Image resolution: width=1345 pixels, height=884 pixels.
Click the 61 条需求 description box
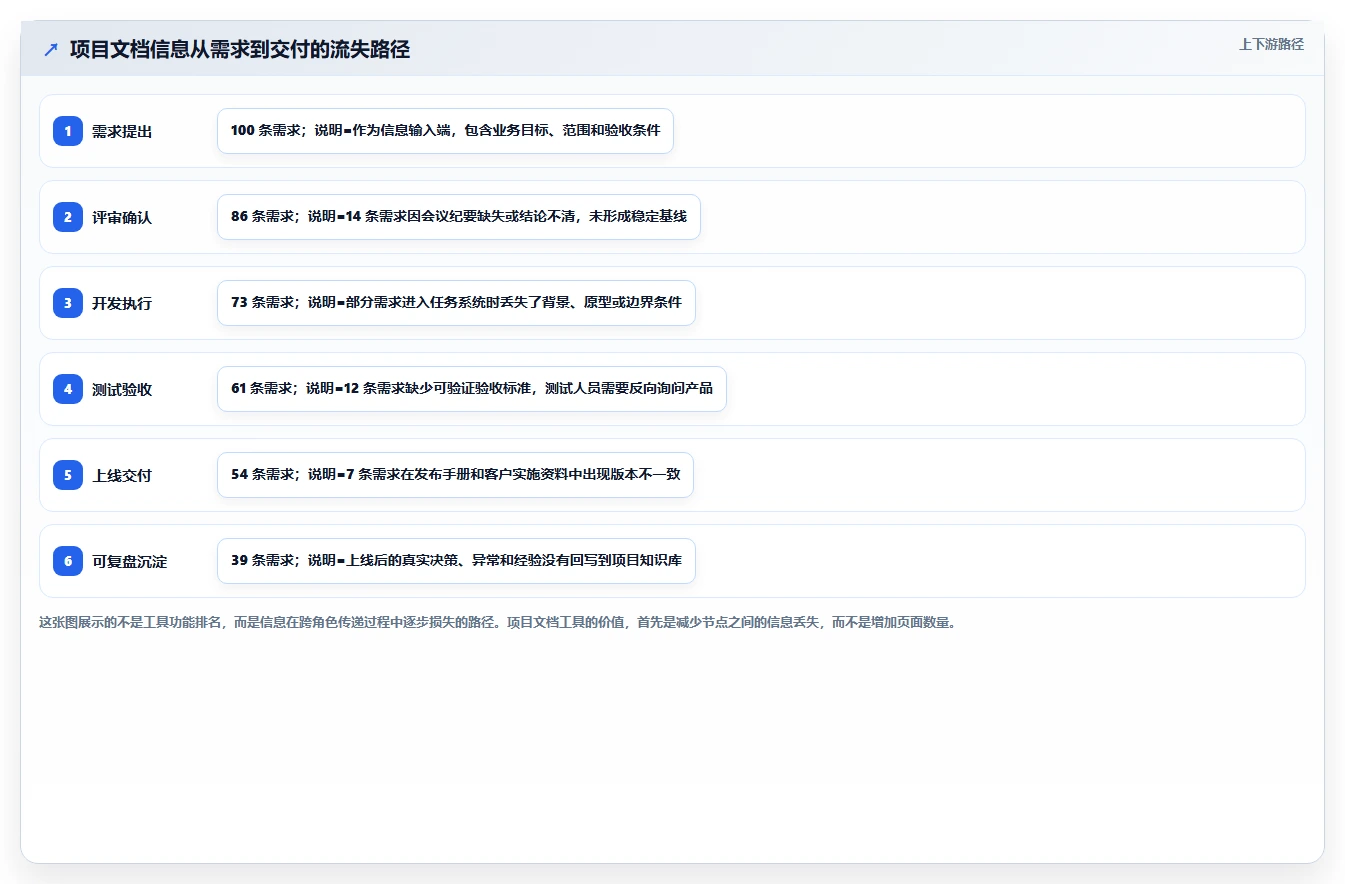tap(472, 389)
